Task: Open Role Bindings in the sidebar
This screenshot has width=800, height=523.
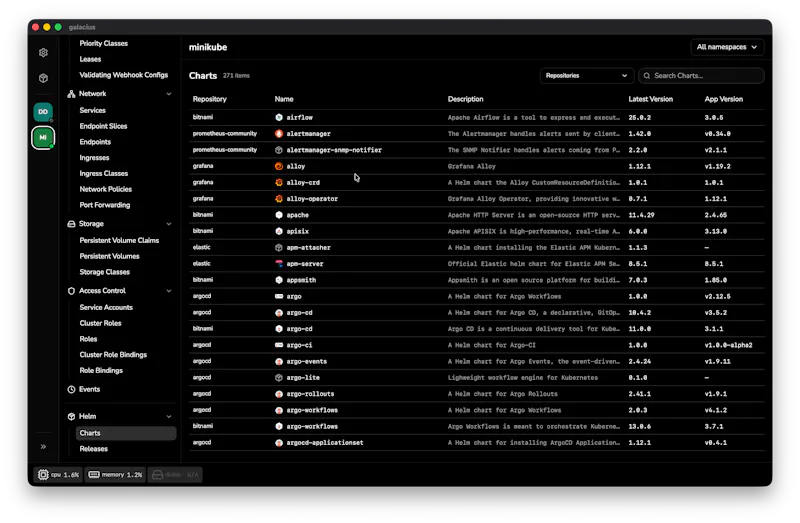Action: (101, 370)
